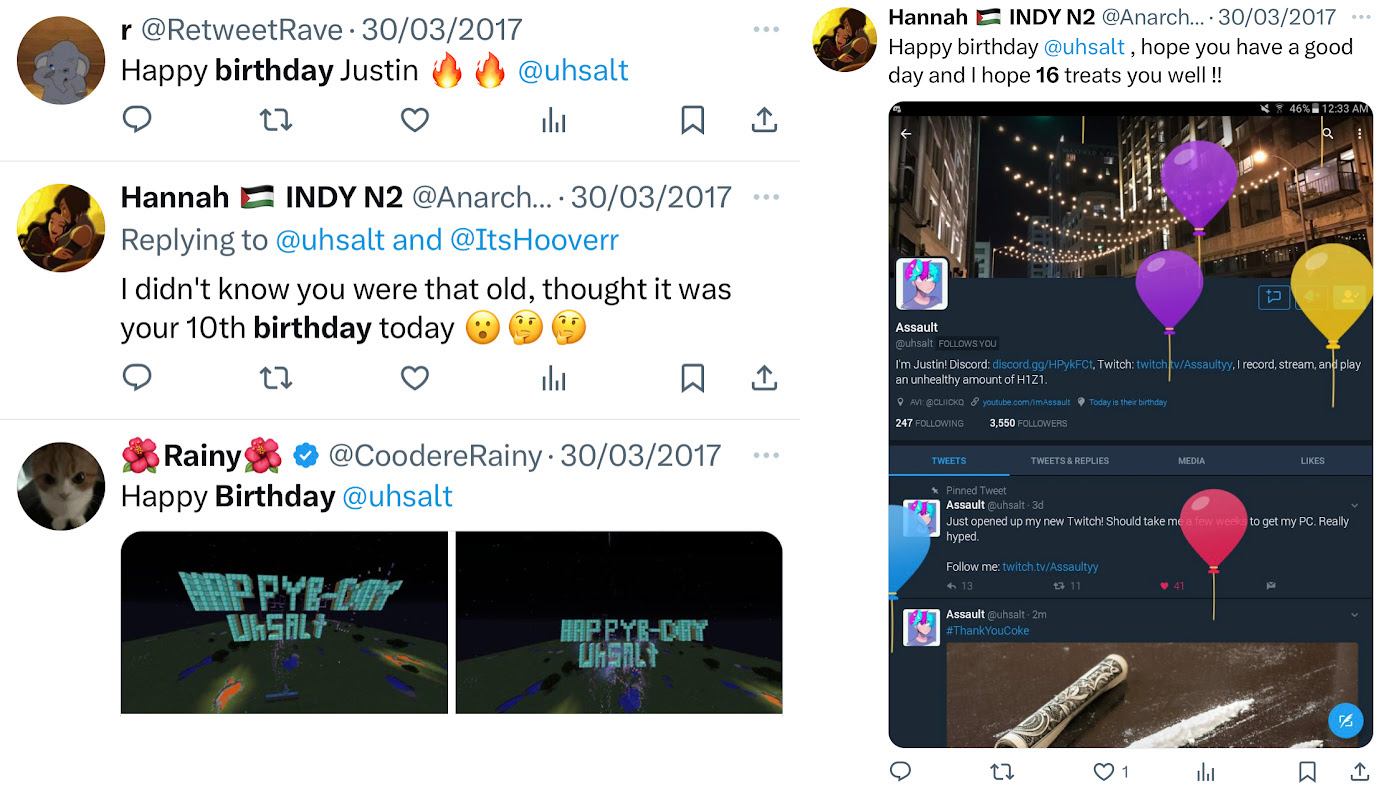Bookmark RetweetRave's tweet

click(692, 120)
